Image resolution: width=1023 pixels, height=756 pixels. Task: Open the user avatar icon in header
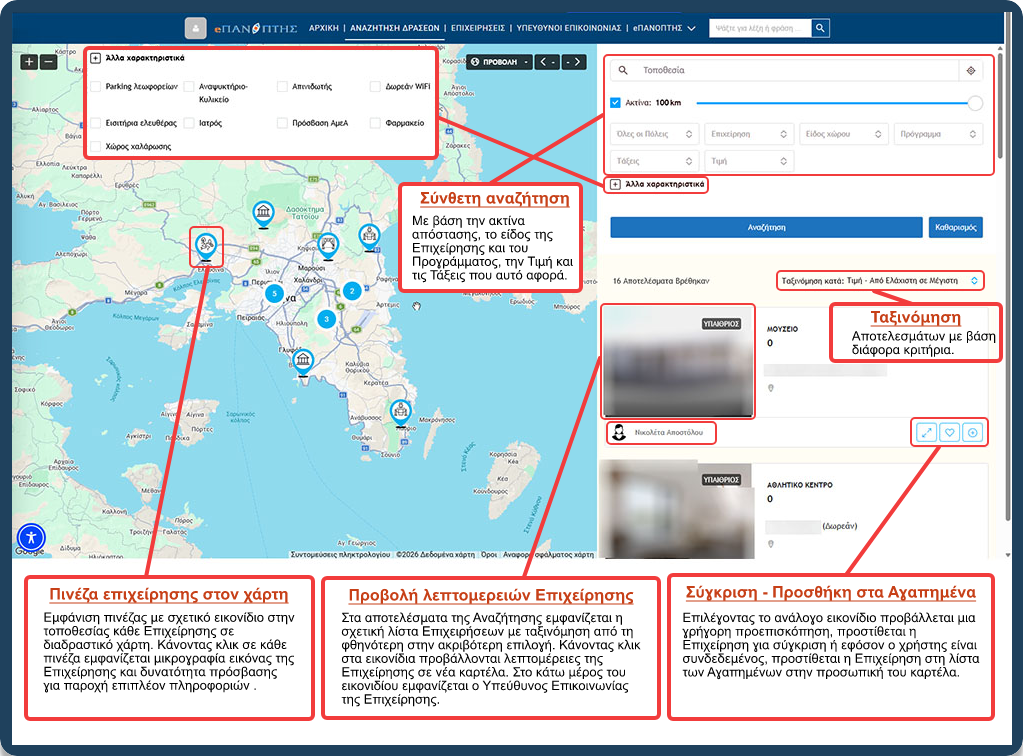click(x=195, y=28)
